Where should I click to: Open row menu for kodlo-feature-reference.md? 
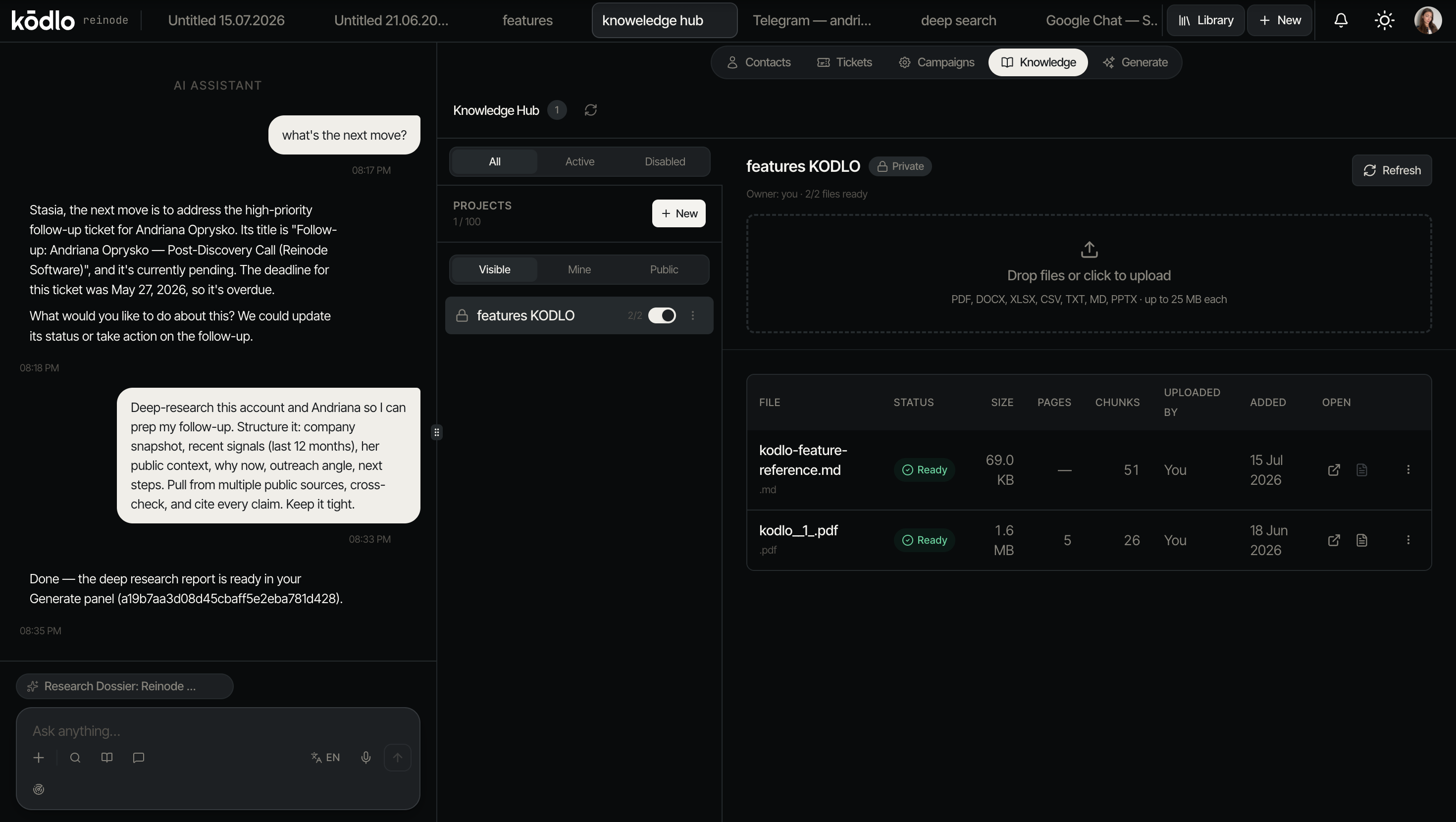click(1408, 470)
